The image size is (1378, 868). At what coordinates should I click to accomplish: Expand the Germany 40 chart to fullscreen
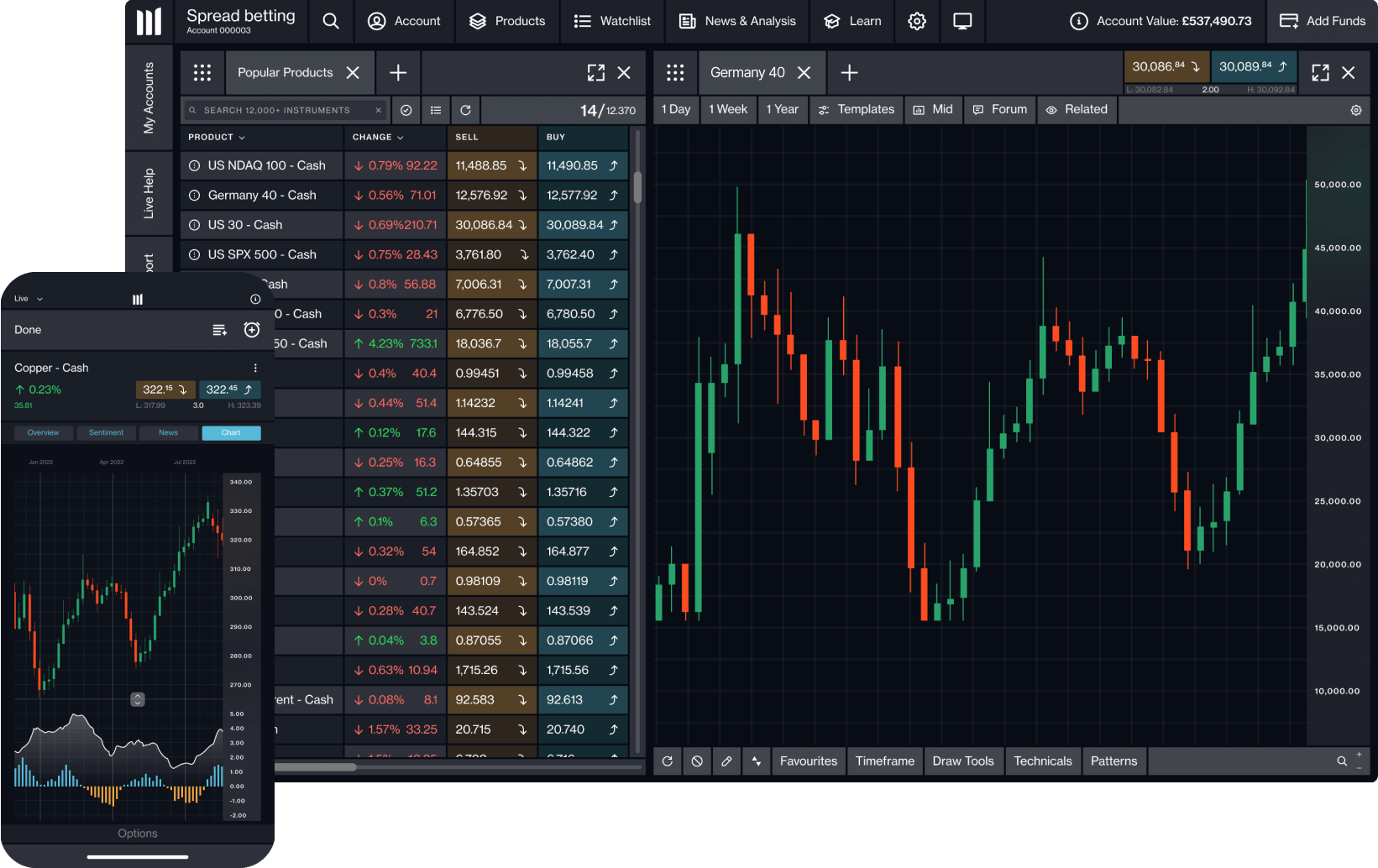(x=1319, y=72)
